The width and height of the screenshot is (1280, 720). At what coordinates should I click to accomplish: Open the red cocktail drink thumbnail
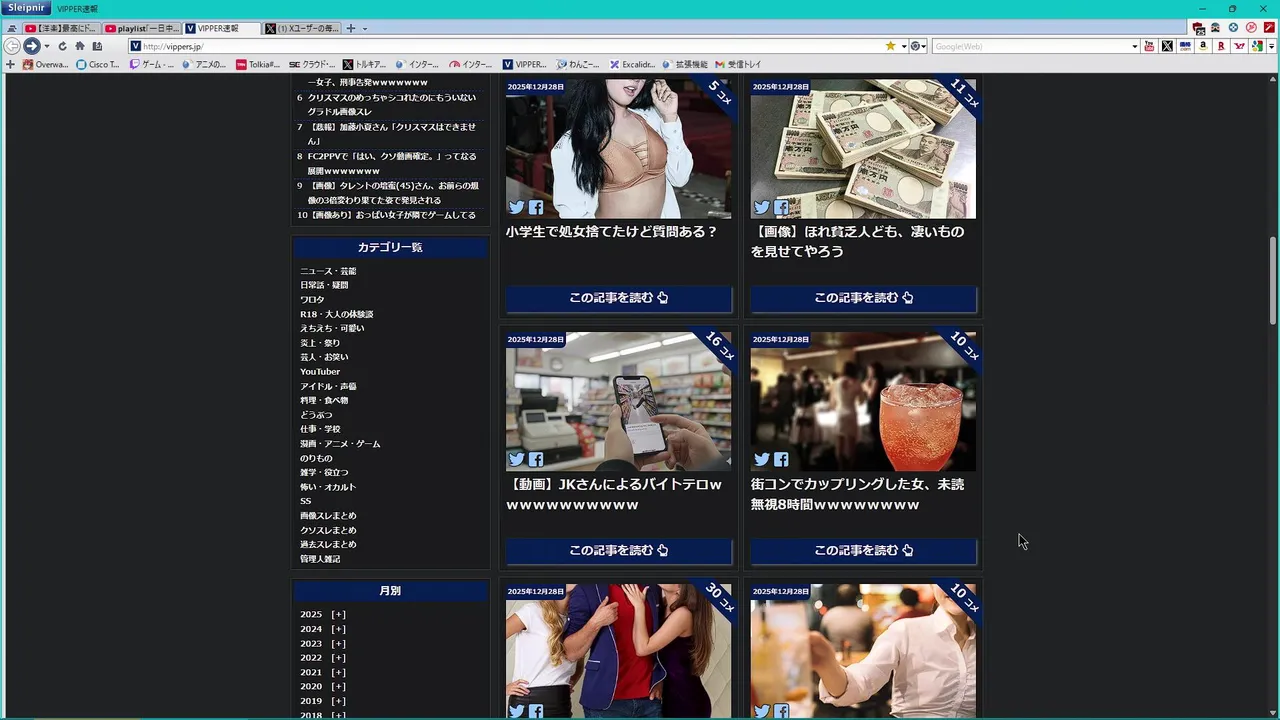(863, 401)
